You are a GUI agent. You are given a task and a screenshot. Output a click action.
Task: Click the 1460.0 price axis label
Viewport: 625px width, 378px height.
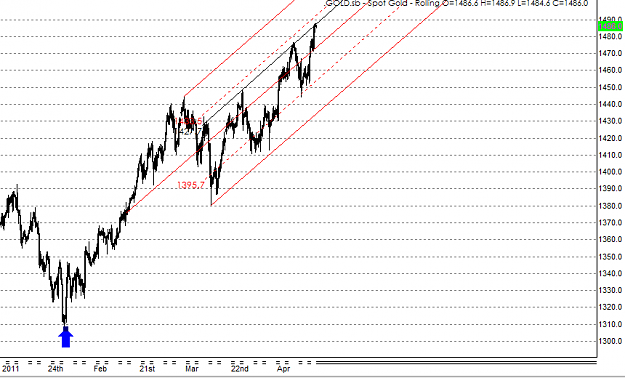tap(610, 70)
